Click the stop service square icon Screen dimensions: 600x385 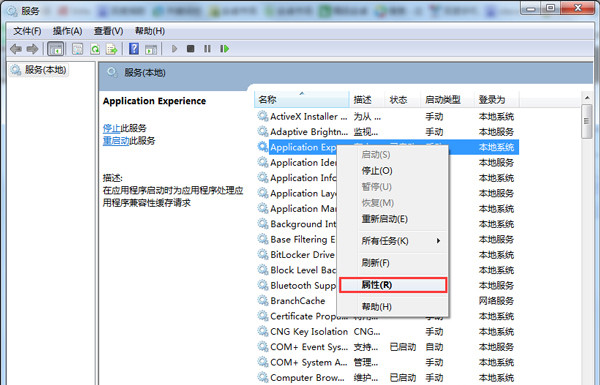(x=191, y=49)
